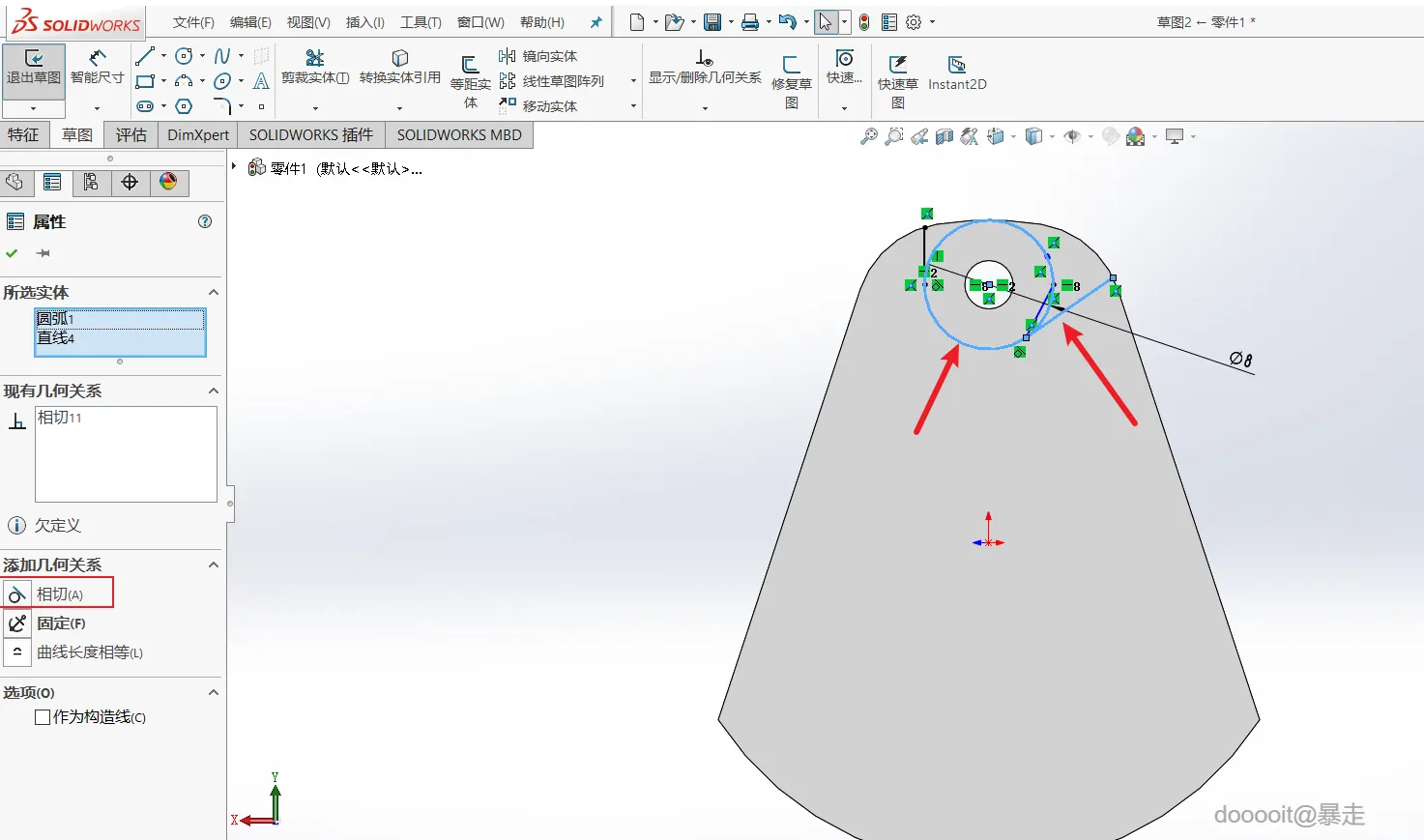This screenshot has height=840, width=1424.
Task: Click 修复草图 Repair Sketch tool
Action: click(x=792, y=82)
